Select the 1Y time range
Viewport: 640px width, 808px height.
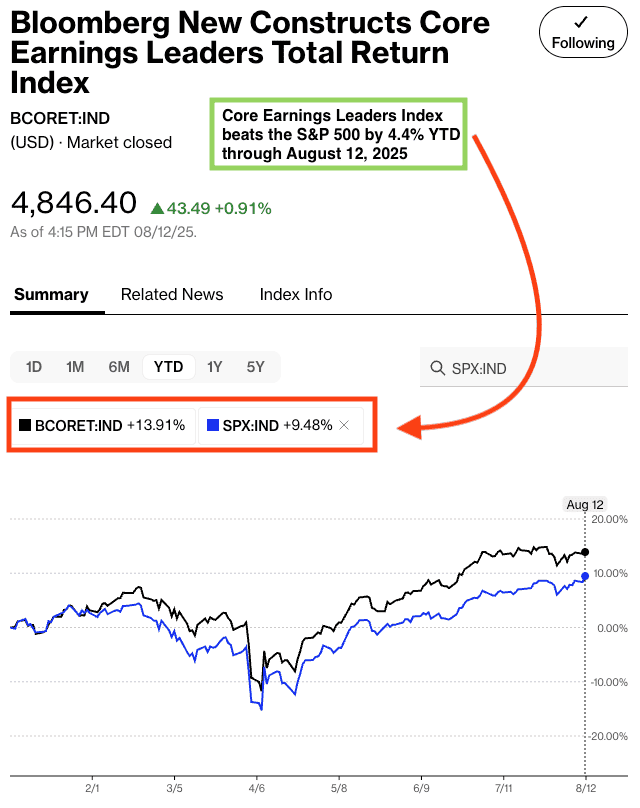pos(214,367)
